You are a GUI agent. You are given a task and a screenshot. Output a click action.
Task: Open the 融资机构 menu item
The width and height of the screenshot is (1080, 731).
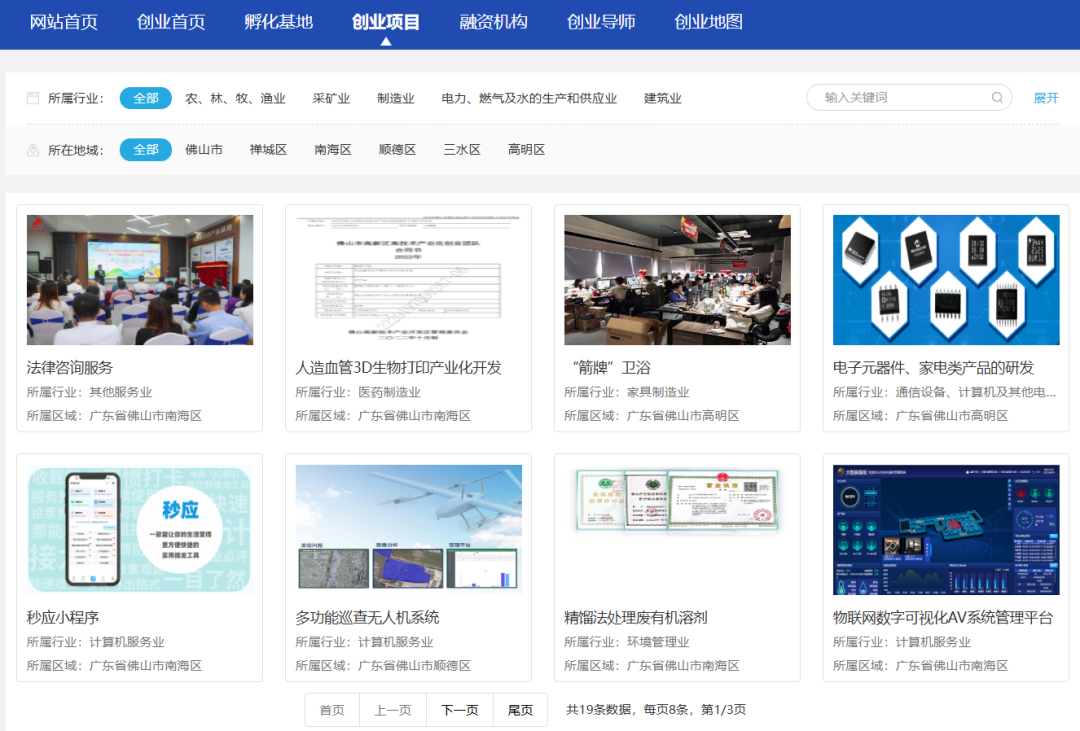493,22
